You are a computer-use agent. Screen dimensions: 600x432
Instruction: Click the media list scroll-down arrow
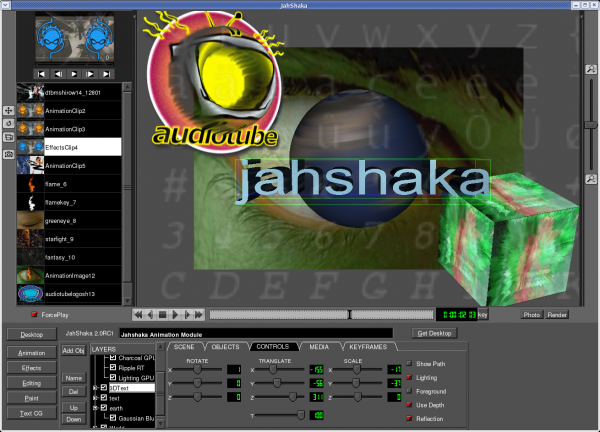coord(127,301)
